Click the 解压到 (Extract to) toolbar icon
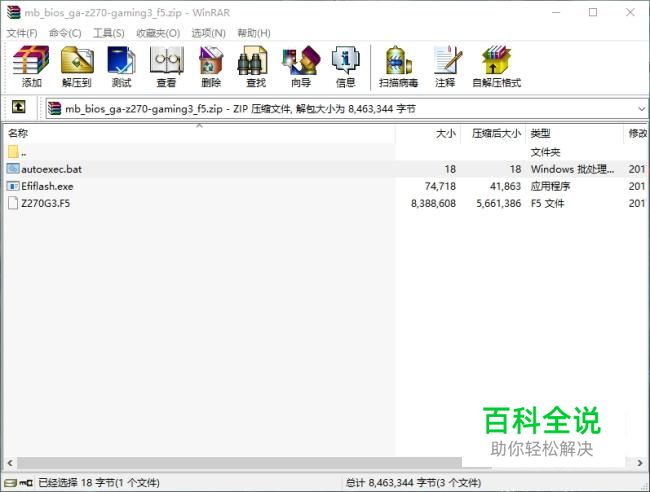This screenshot has width=650, height=492. point(77,67)
